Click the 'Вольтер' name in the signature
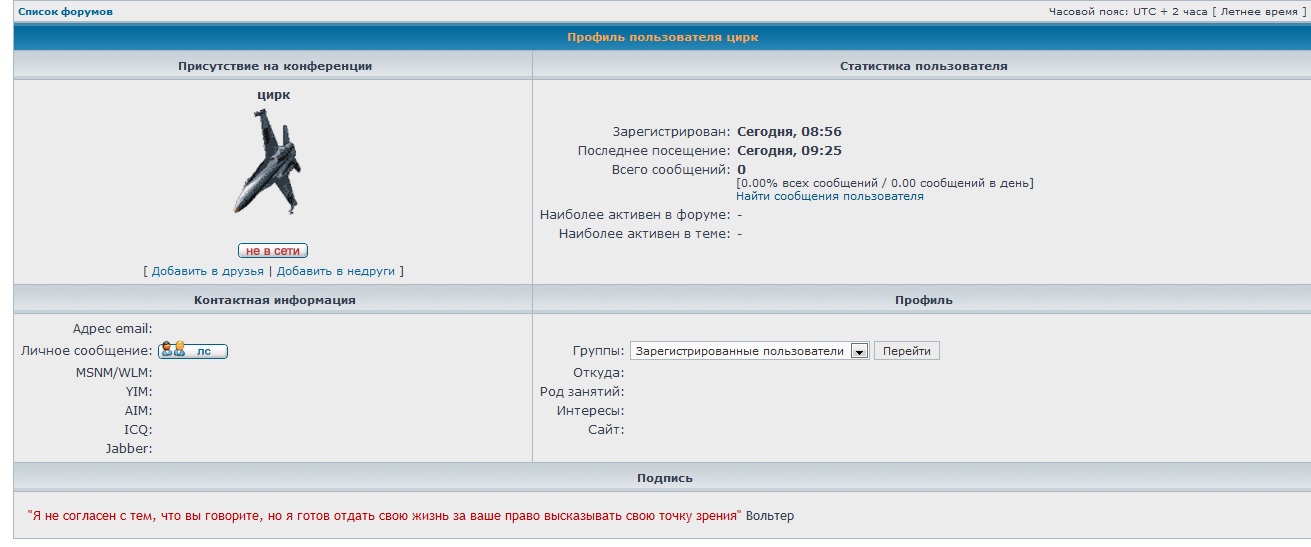1311x547 pixels. pyautogui.click(x=770, y=516)
